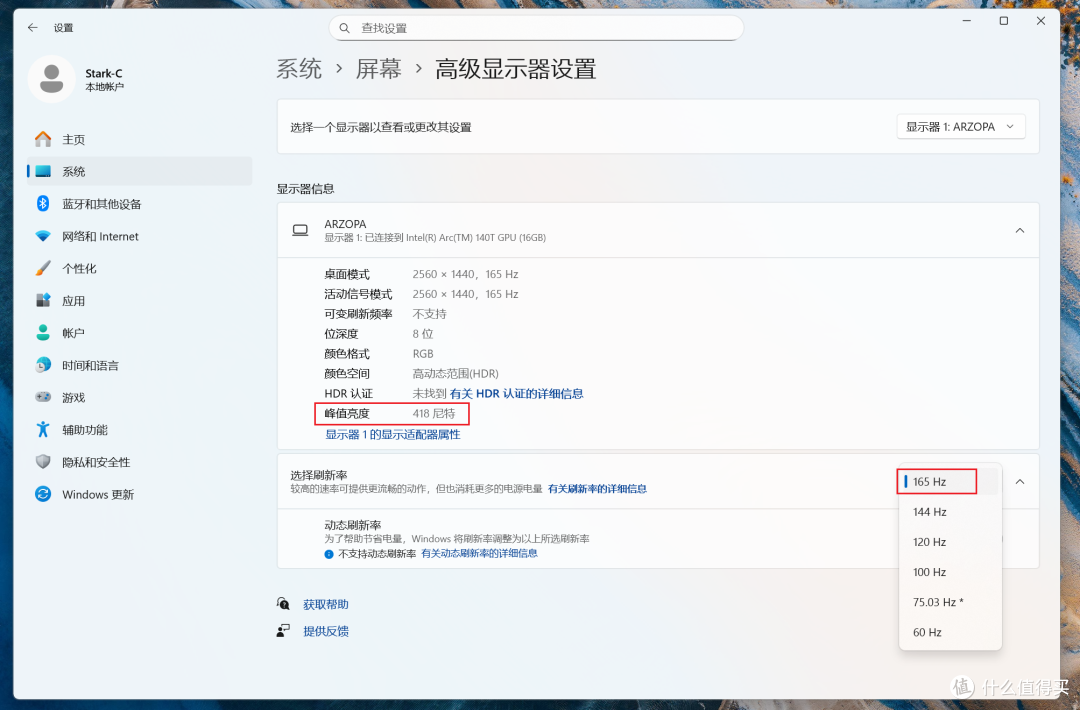Minimize the Settings window

pos(966,21)
